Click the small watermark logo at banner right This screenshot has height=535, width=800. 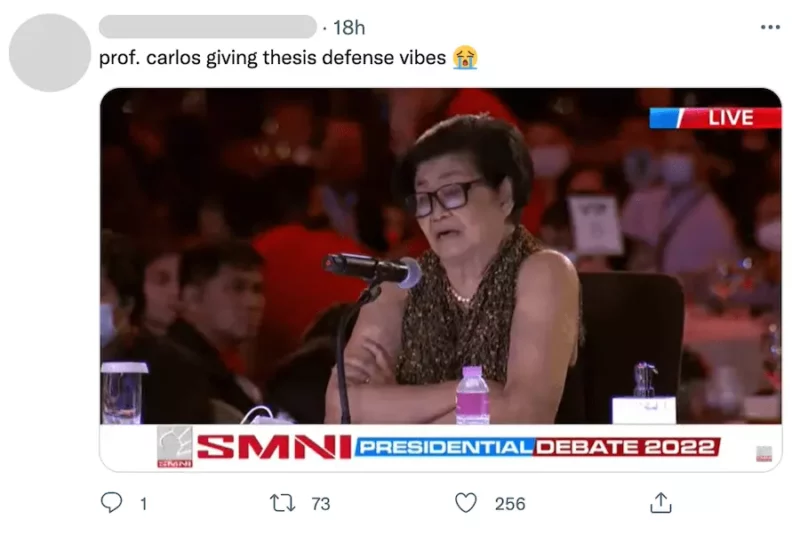(764, 453)
